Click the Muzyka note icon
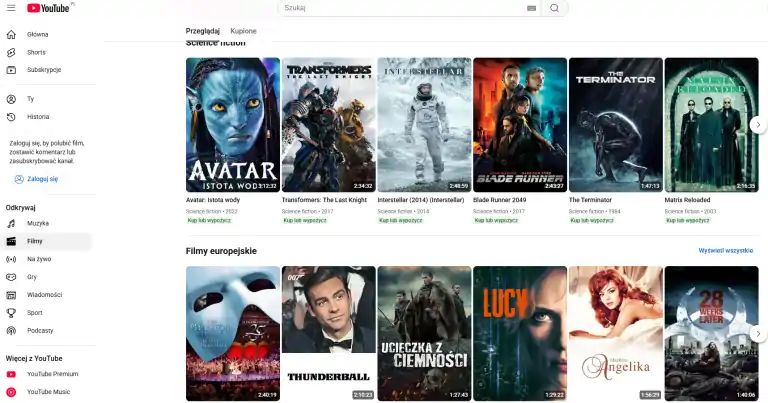Viewport: 768px width, 403px height. [x=11, y=223]
